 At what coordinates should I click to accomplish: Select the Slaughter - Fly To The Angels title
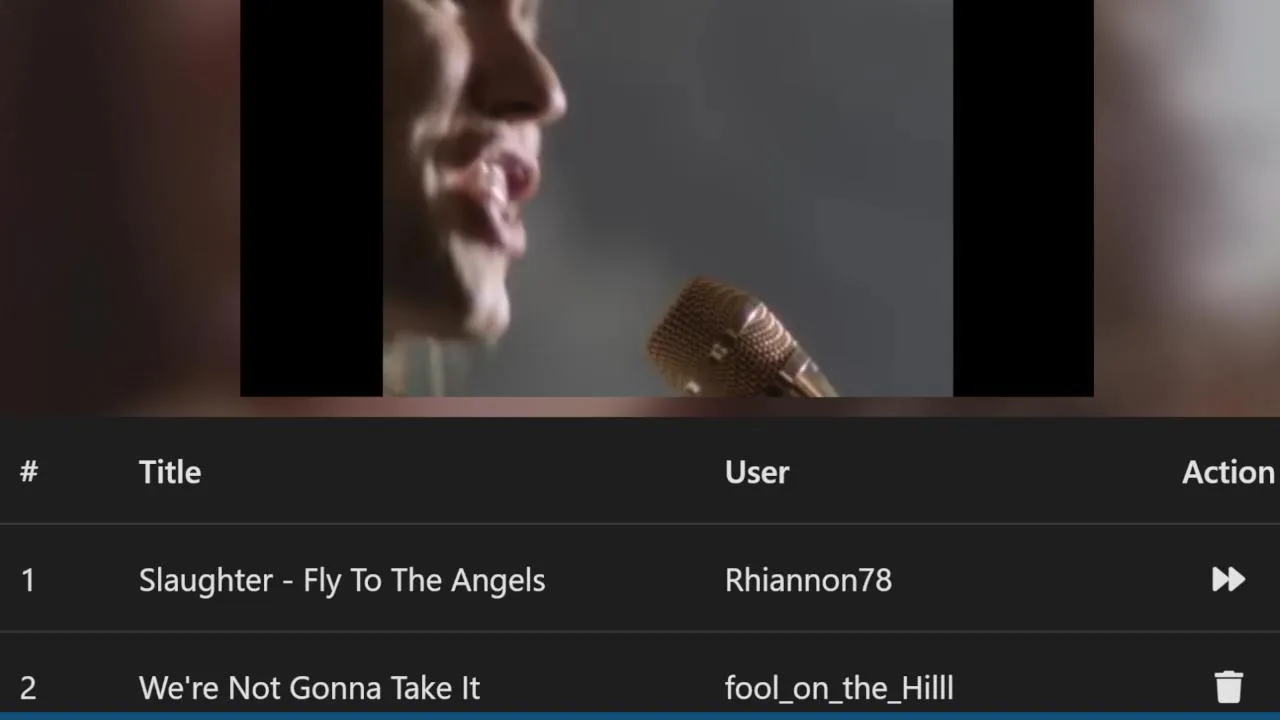(342, 580)
